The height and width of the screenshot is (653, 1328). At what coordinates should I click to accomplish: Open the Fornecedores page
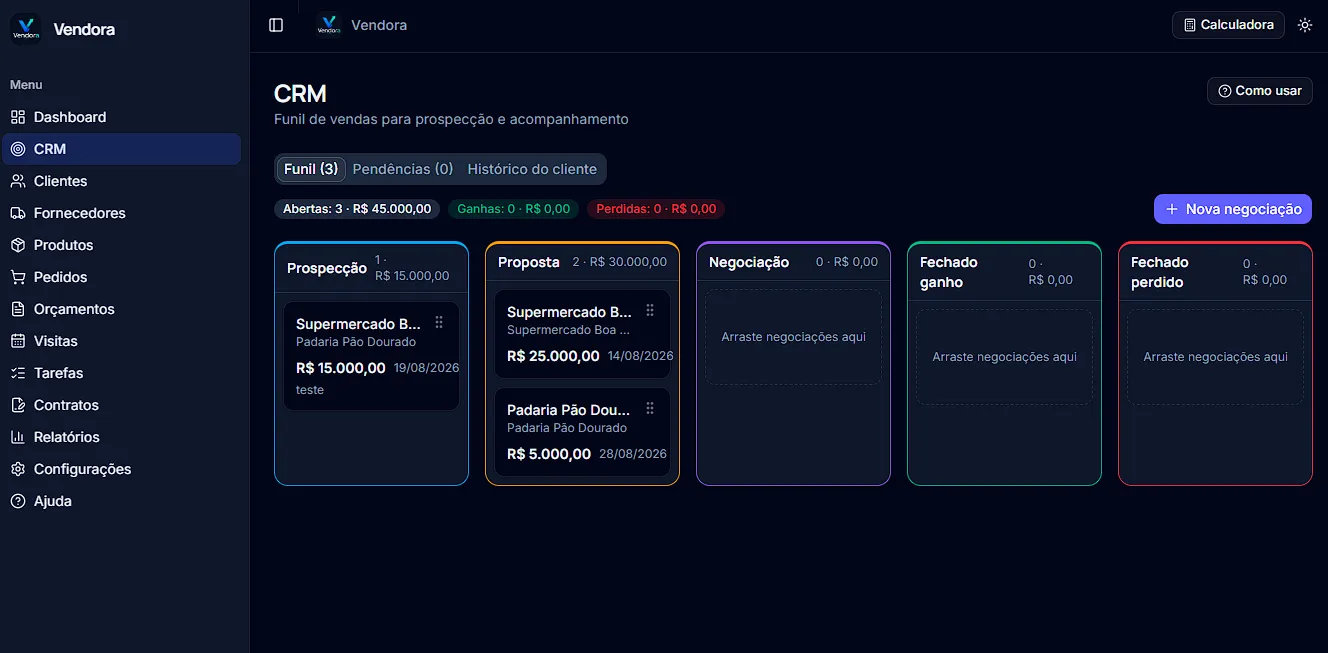(x=121, y=213)
